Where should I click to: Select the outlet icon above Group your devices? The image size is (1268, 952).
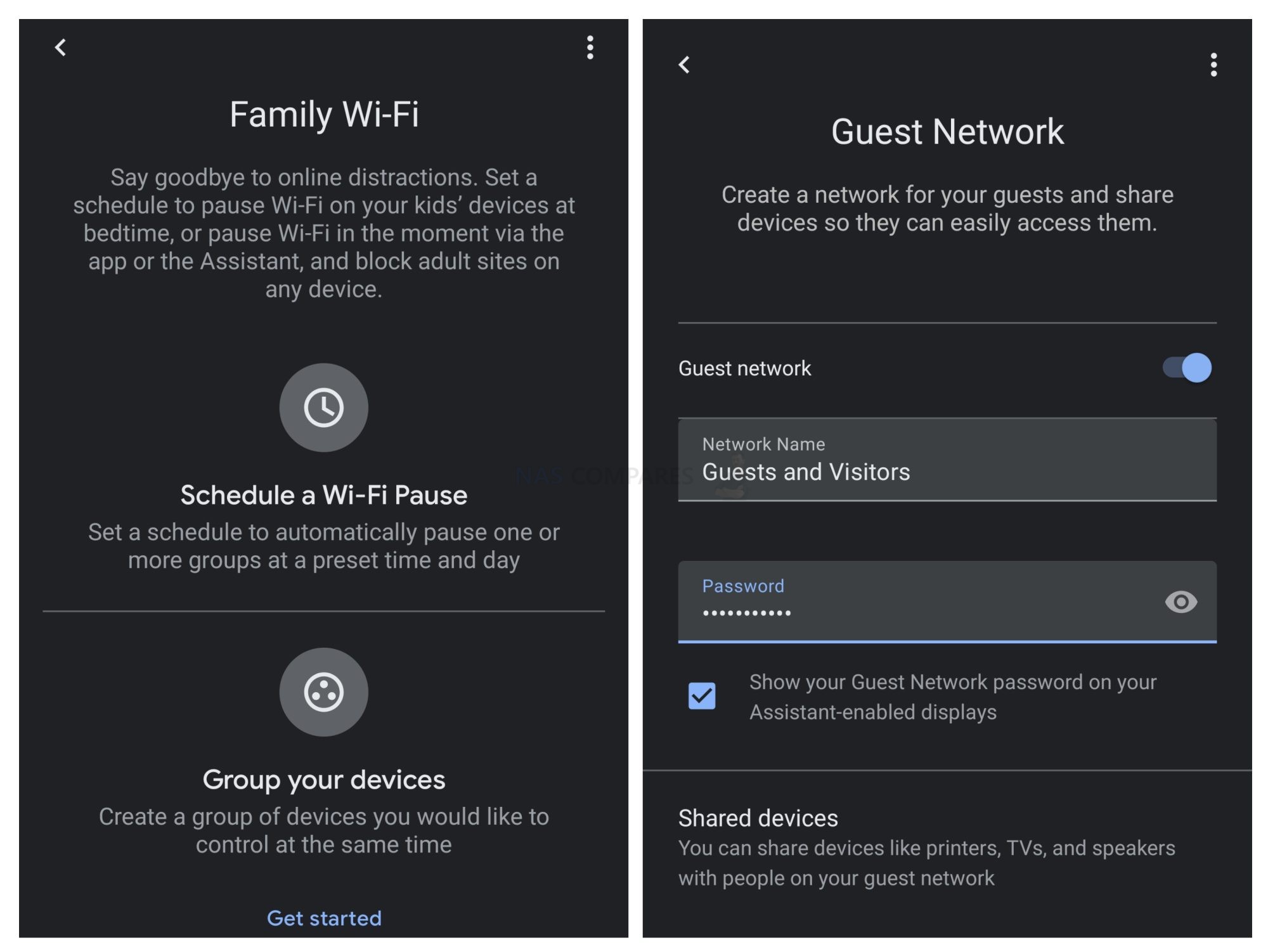click(324, 692)
